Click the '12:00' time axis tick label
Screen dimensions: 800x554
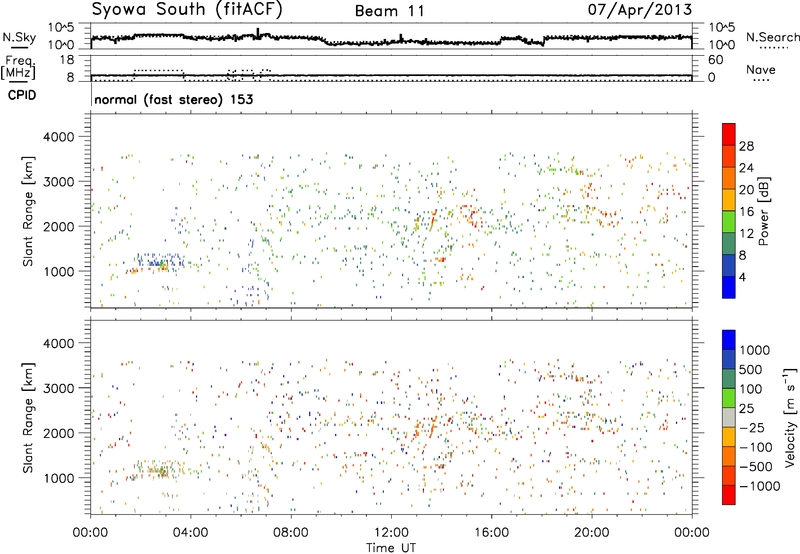point(391,533)
